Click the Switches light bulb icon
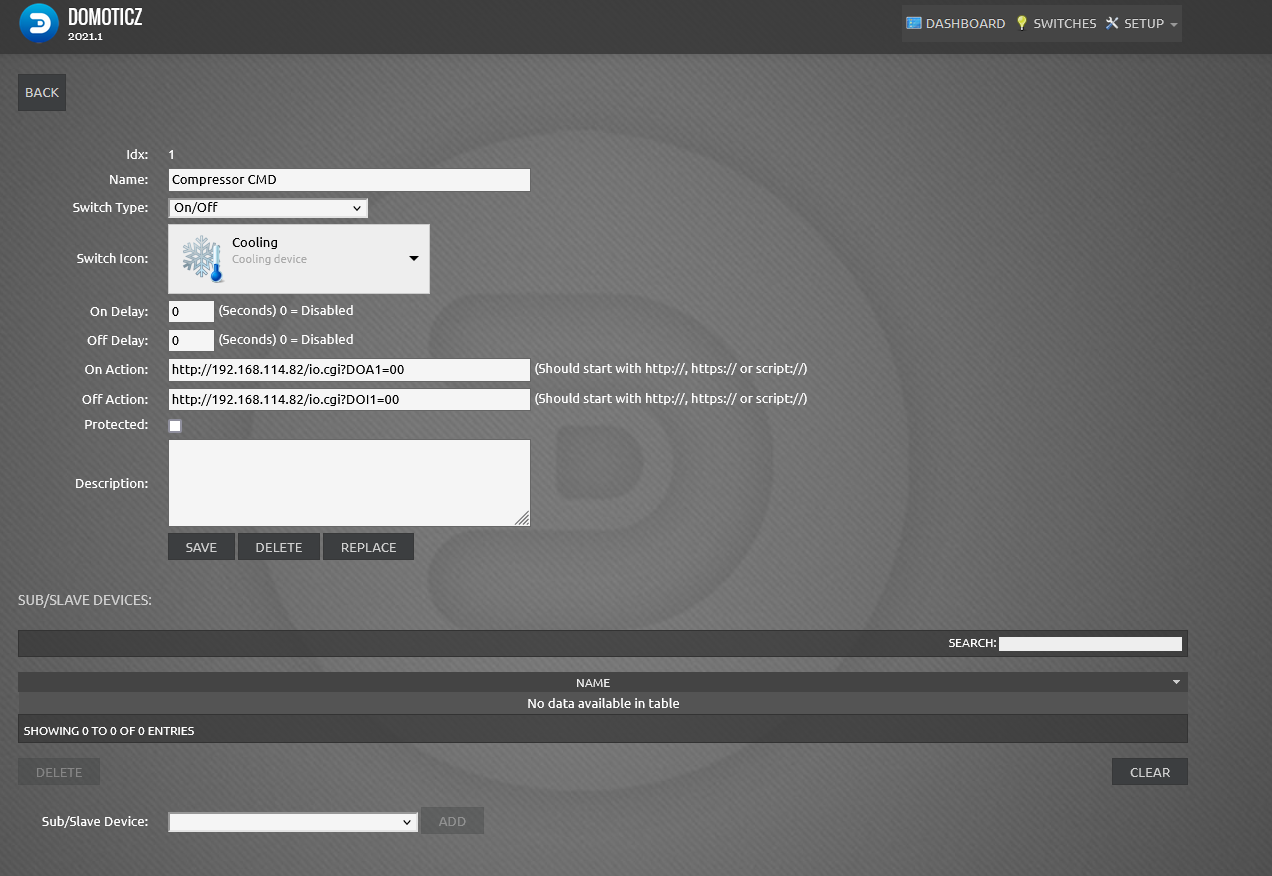The image size is (1272, 876). (1021, 23)
